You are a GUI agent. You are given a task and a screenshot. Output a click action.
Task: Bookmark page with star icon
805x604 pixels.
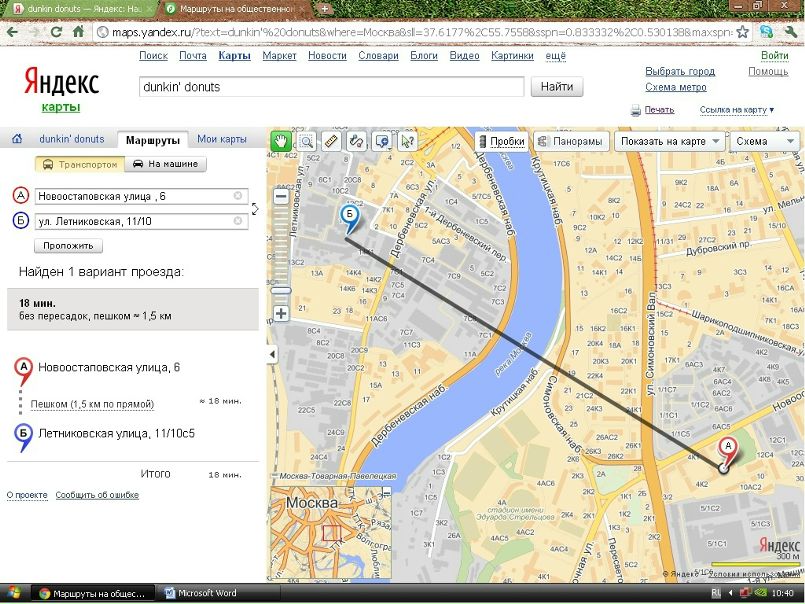click(x=742, y=32)
